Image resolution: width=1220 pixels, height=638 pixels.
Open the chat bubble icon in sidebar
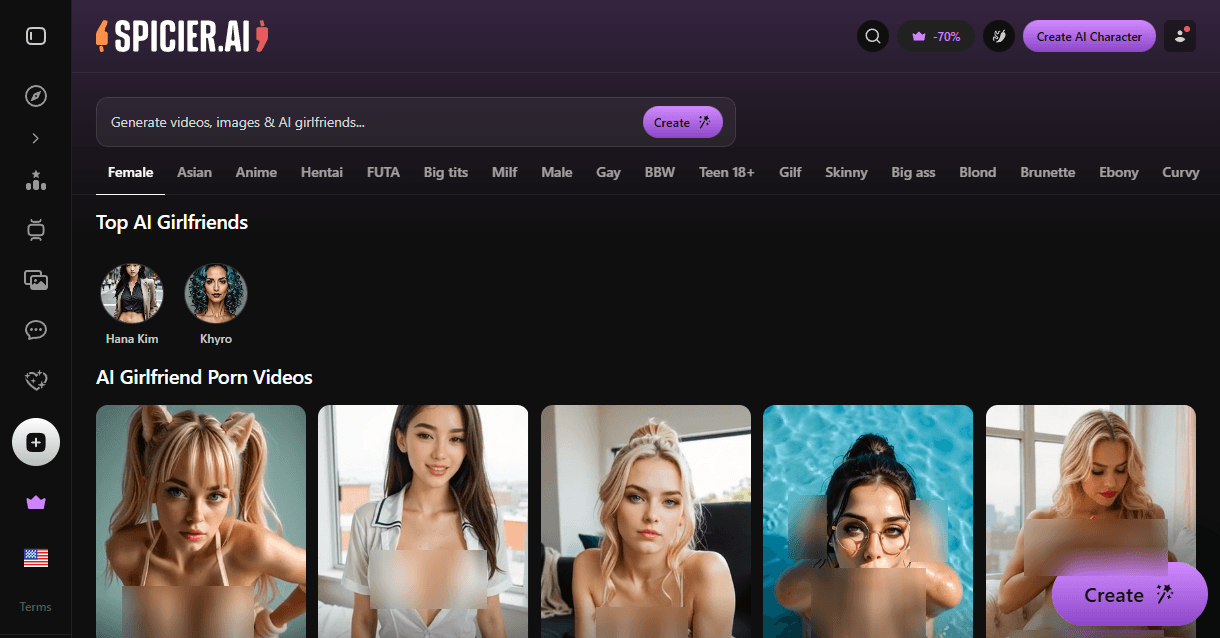(36, 330)
